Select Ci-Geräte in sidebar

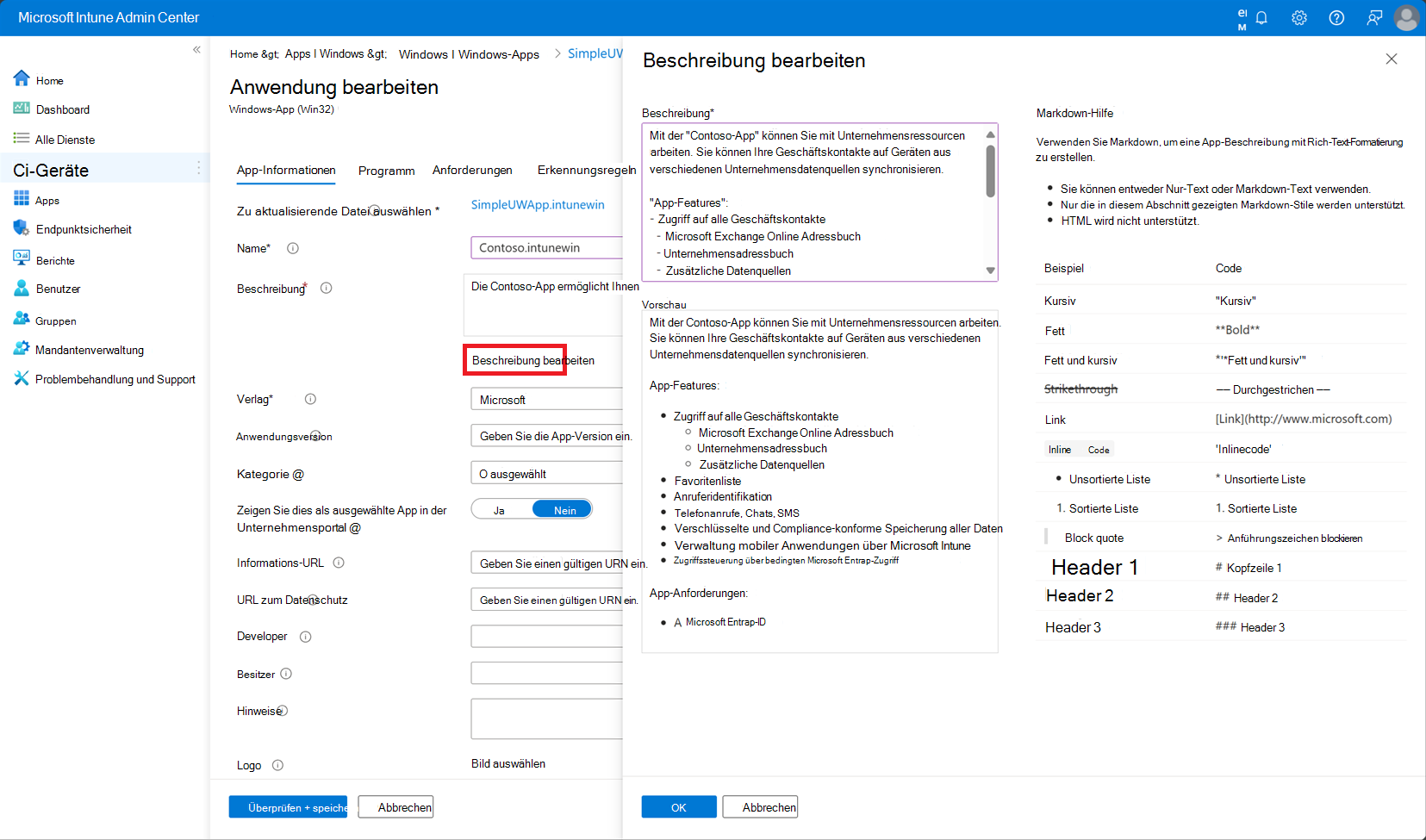pos(104,170)
